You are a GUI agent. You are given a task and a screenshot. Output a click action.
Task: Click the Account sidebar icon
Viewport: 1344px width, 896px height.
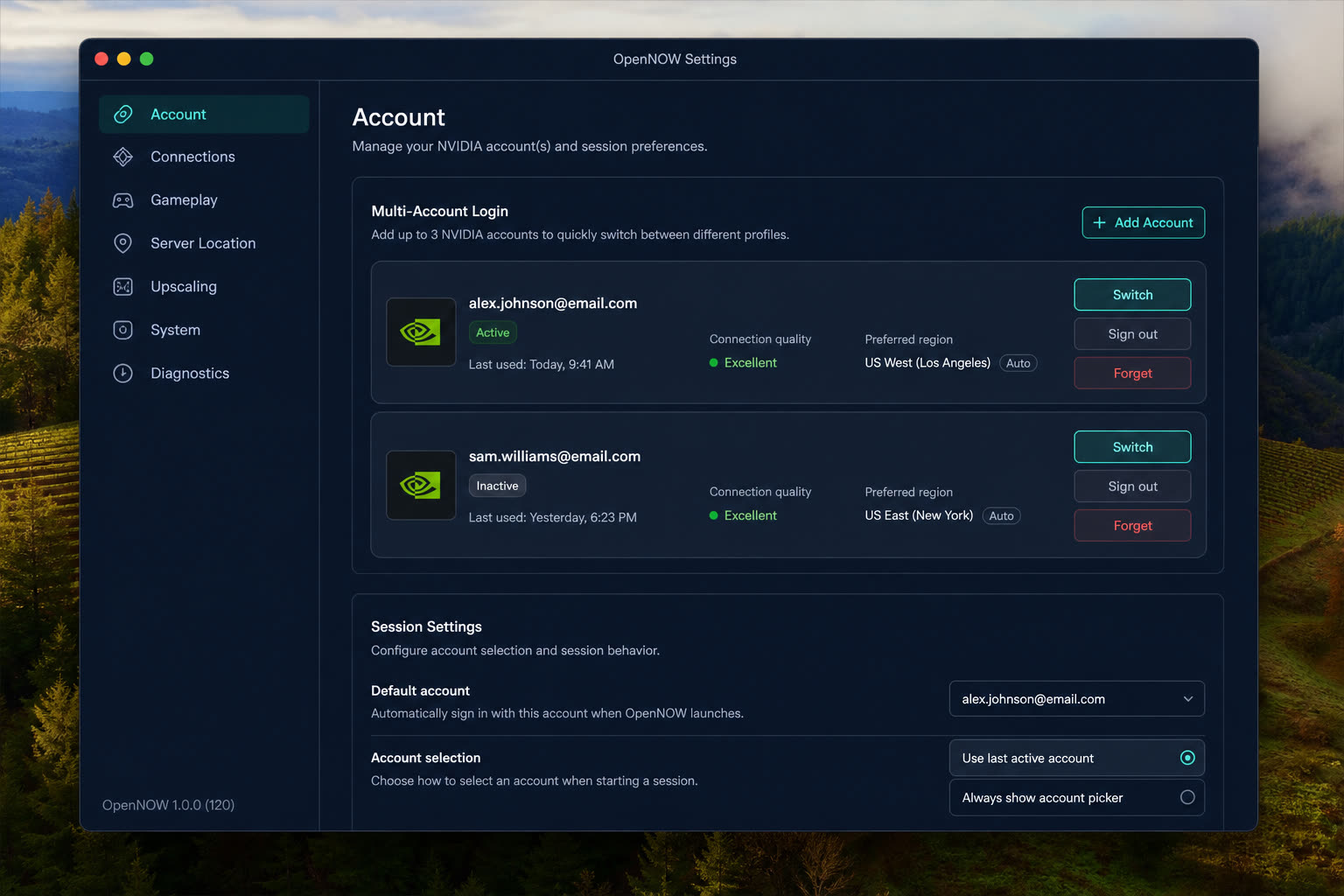[123, 115]
